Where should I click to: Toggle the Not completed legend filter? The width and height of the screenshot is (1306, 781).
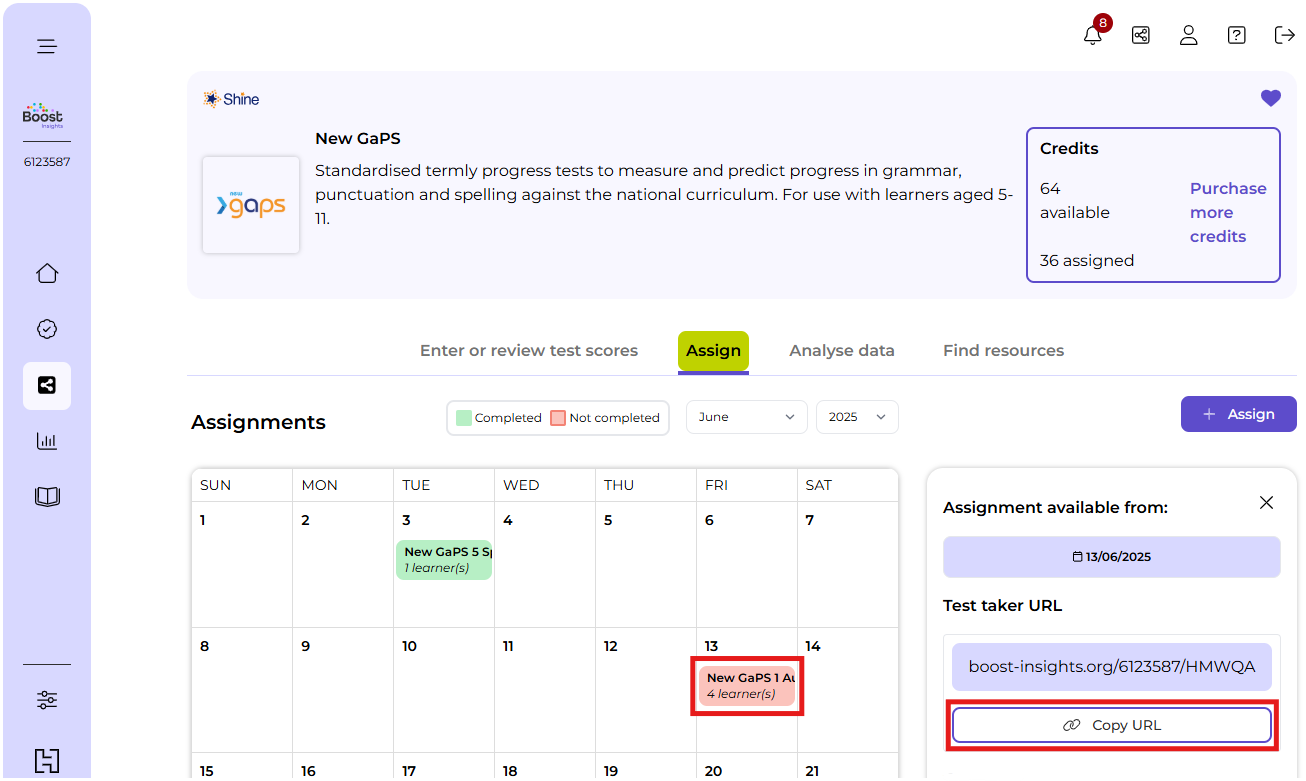coord(605,418)
